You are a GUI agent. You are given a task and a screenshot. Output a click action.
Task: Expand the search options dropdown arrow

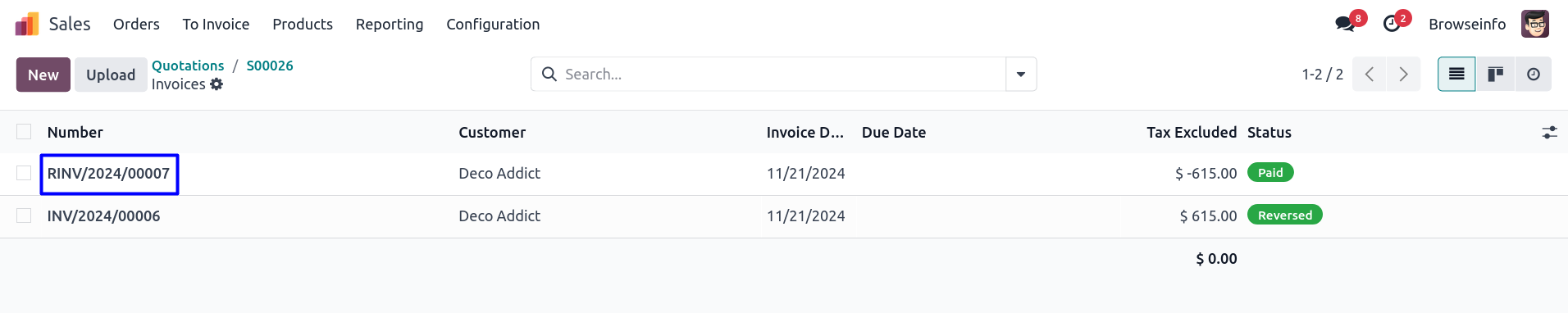click(x=1021, y=75)
